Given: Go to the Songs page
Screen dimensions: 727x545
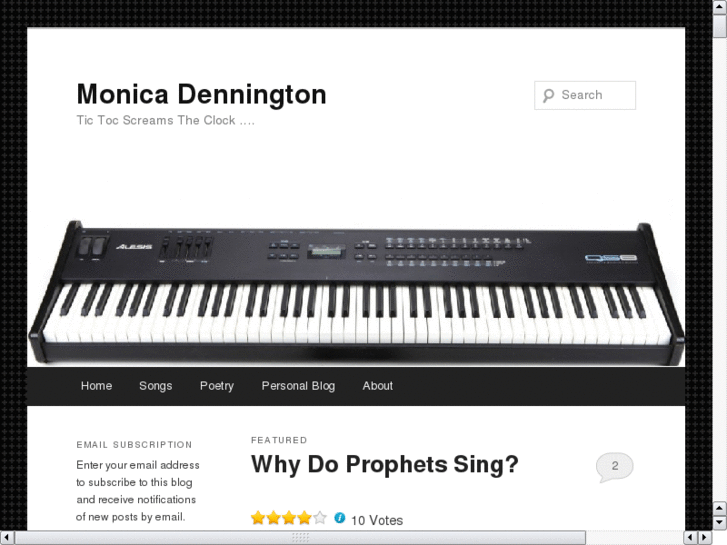Looking at the screenshot, I should [156, 386].
